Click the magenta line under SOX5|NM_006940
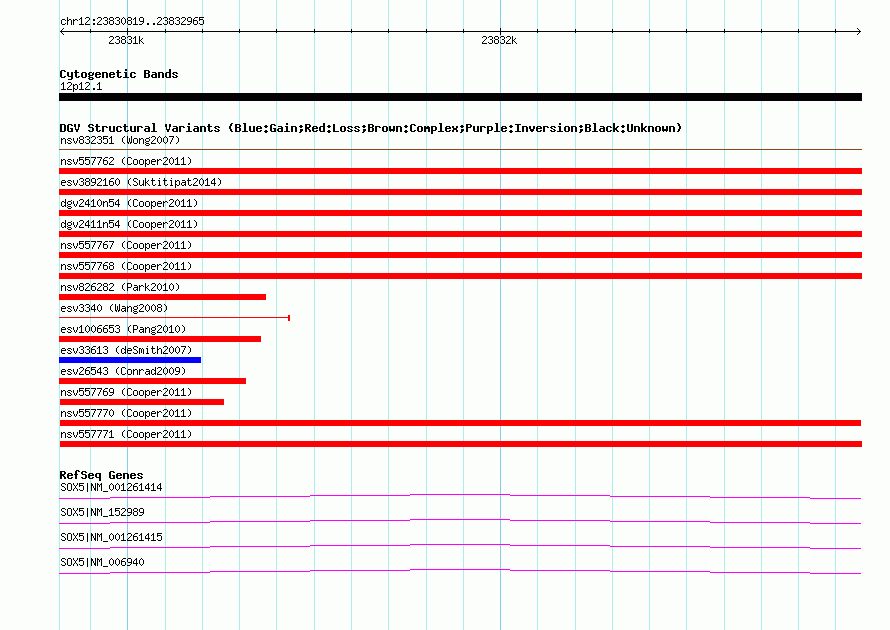Screen dimensions: 890x630 (x=460, y=572)
